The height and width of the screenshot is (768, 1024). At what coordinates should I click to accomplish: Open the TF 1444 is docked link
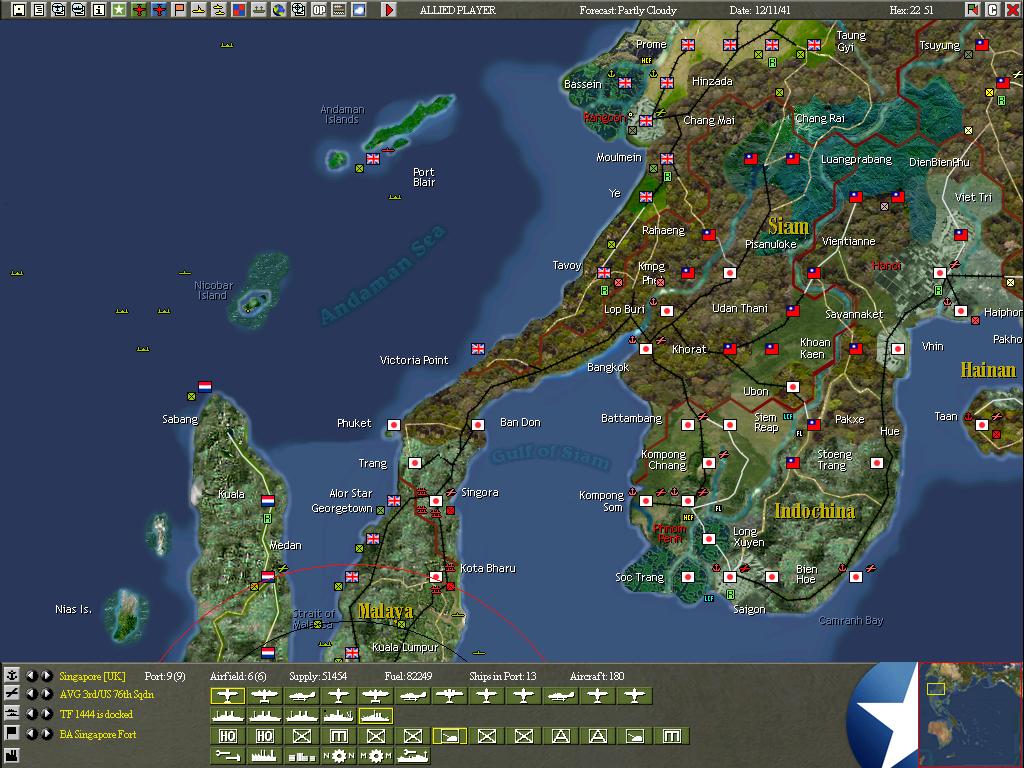tap(96, 714)
